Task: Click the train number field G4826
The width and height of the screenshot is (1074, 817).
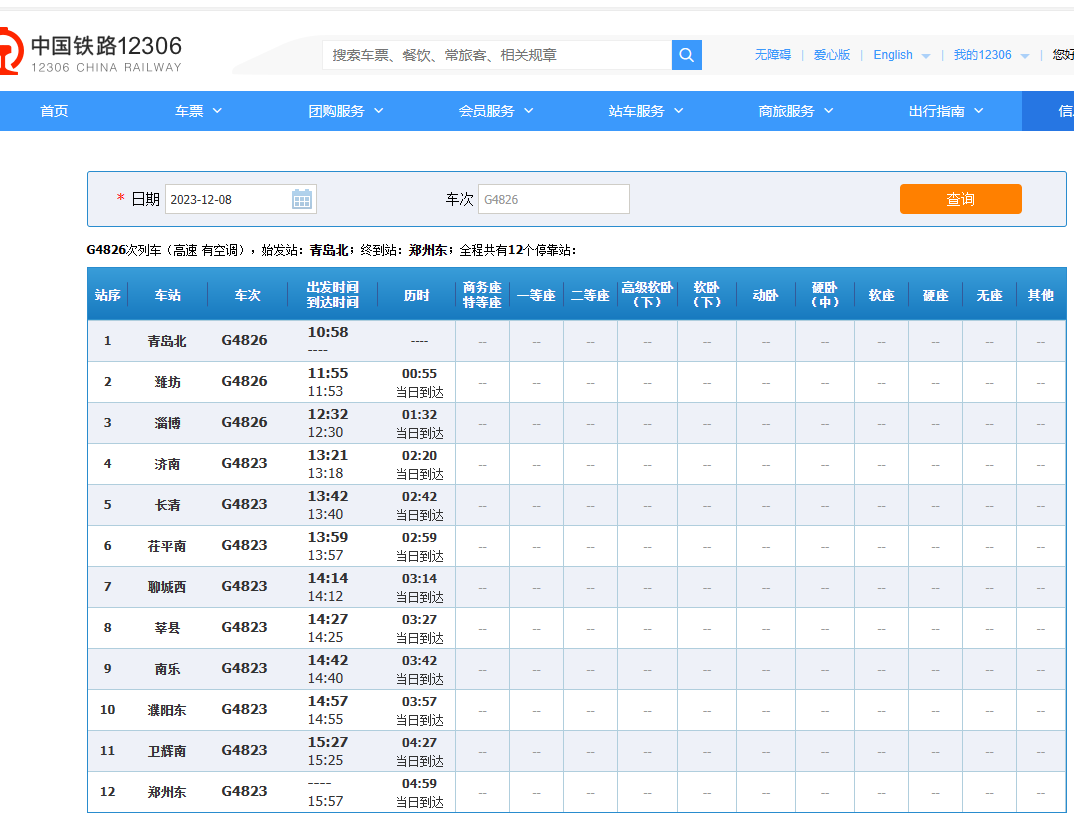Action: click(x=553, y=199)
